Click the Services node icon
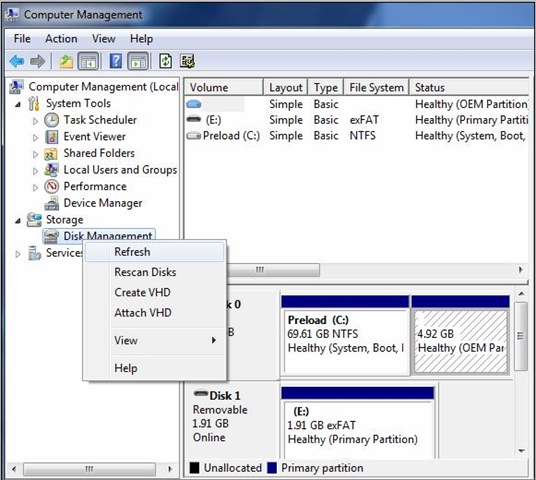 [35, 253]
